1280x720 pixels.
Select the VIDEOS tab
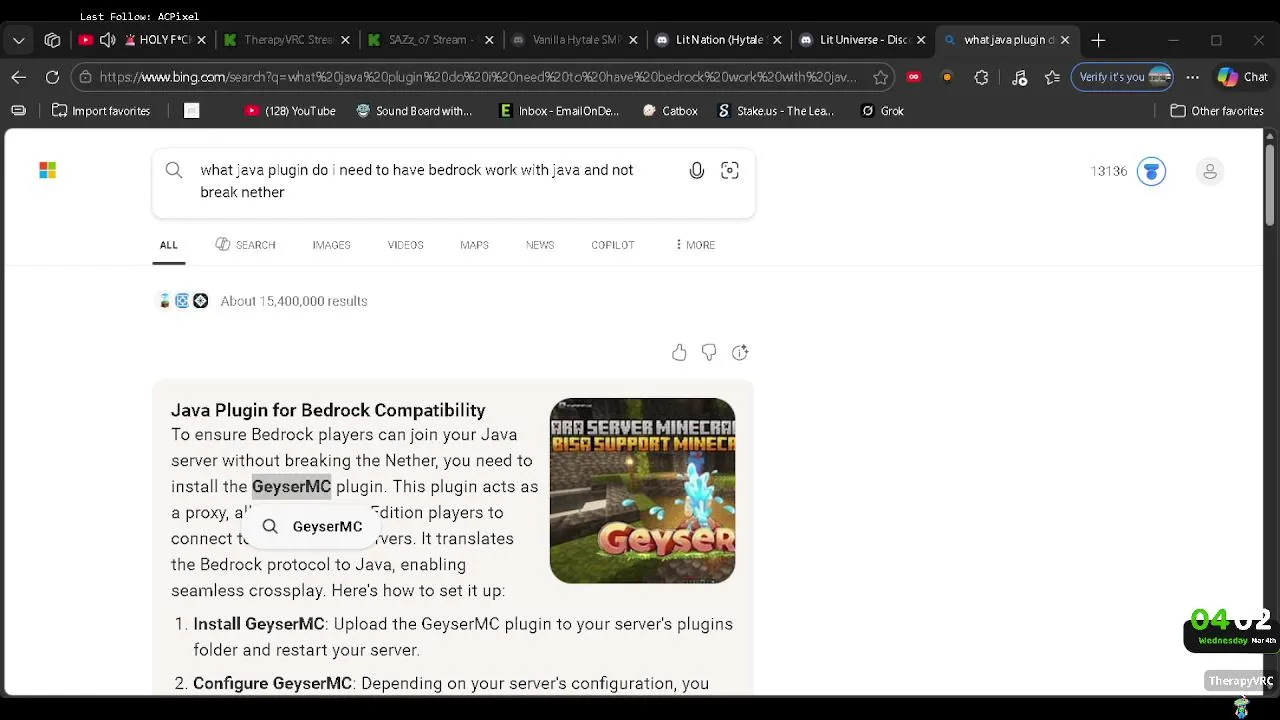point(405,245)
